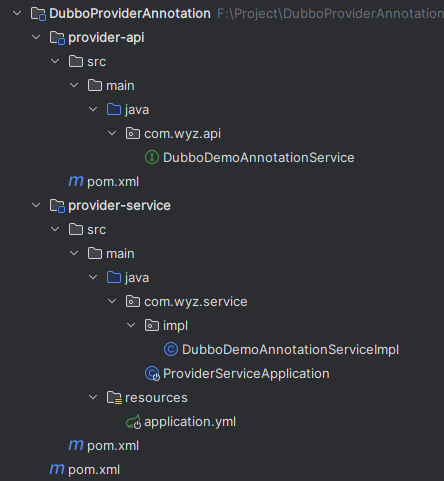This screenshot has height=481, width=444.
Task: Select the main folder in provider-service
Action: 120,254
